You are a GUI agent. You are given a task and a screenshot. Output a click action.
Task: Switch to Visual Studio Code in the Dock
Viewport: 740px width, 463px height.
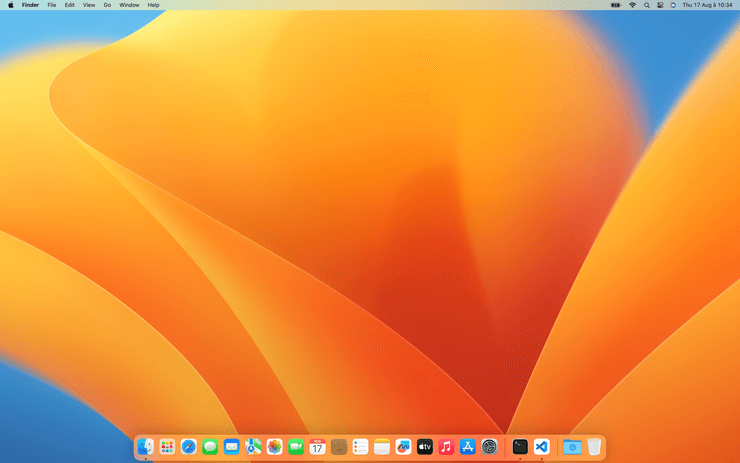tap(542, 446)
